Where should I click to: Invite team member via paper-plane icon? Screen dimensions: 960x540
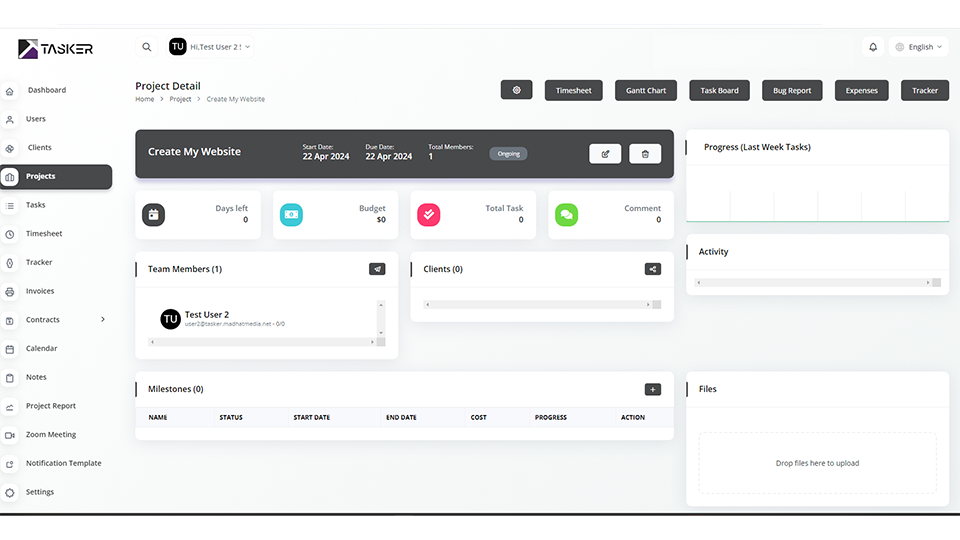[377, 269]
